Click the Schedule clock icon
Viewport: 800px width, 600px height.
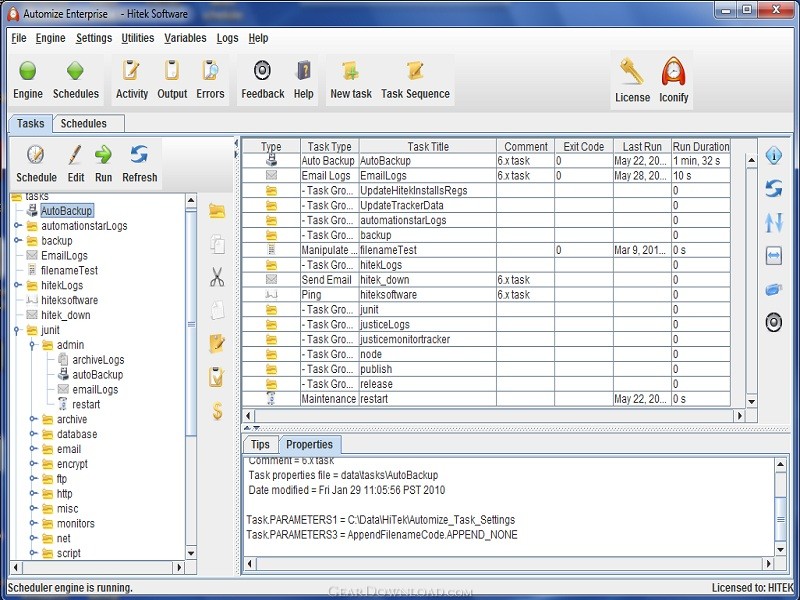36,154
